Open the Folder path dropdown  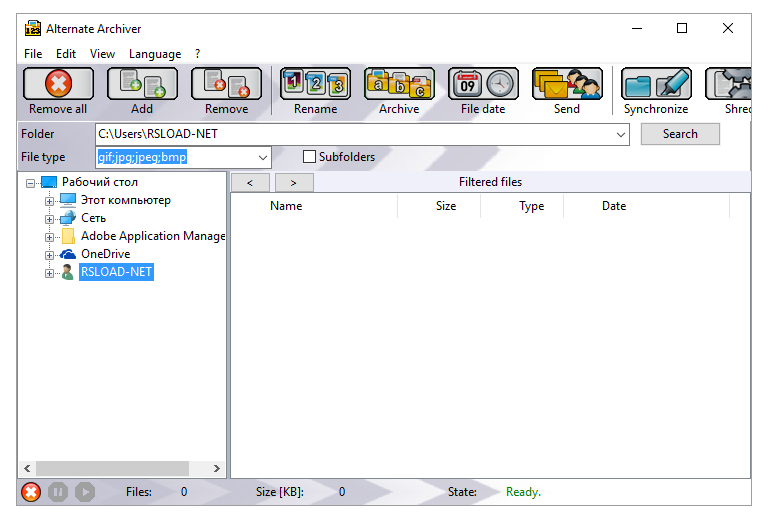click(x=620, y=134)
